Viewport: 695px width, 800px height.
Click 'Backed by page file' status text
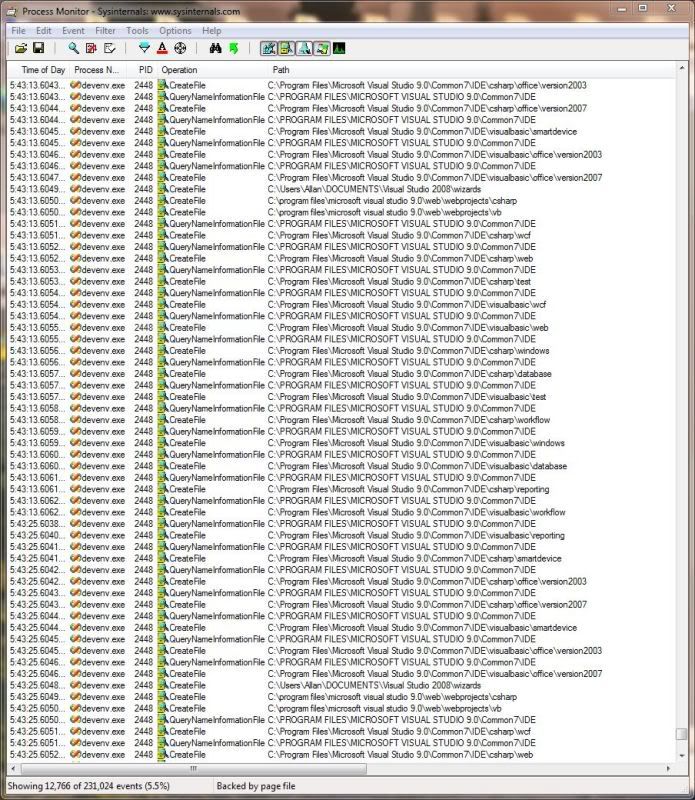click(x=256, y=786)
